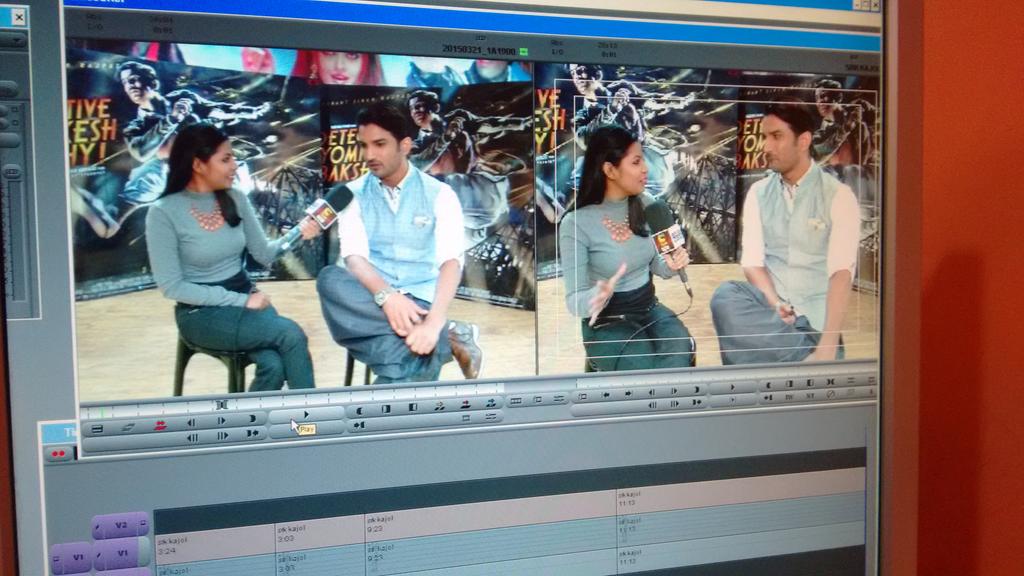Step back ten frames in record monitor
1024x576 pixels.
coord(652,405)
